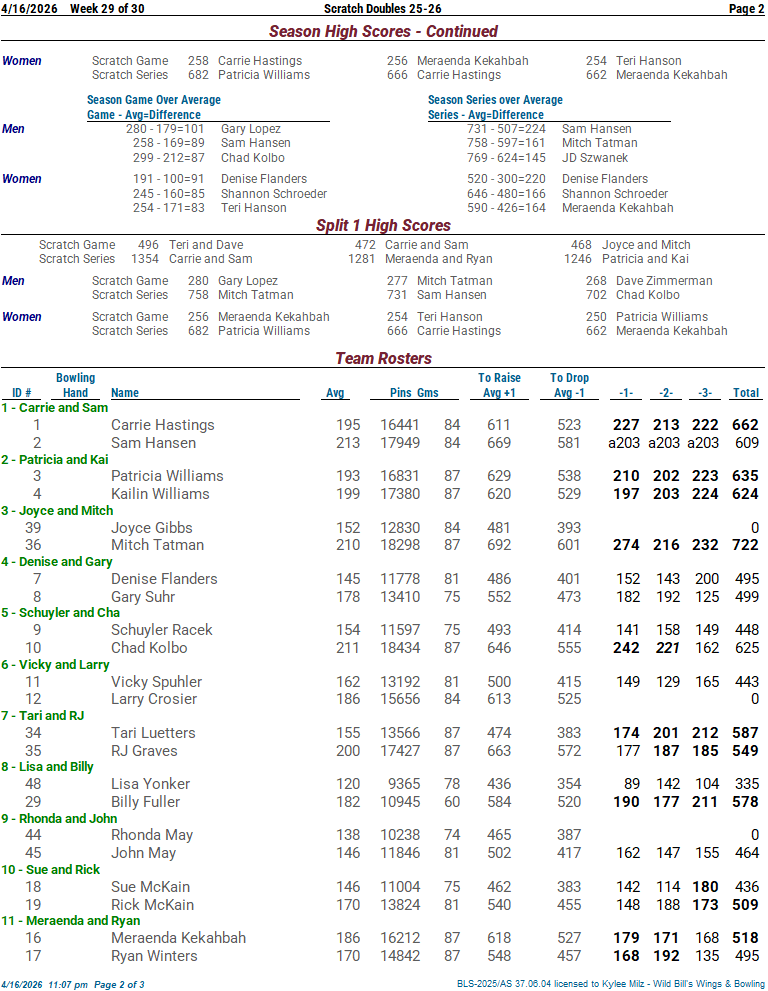Select 'Season Series over Average' heading

495,100
